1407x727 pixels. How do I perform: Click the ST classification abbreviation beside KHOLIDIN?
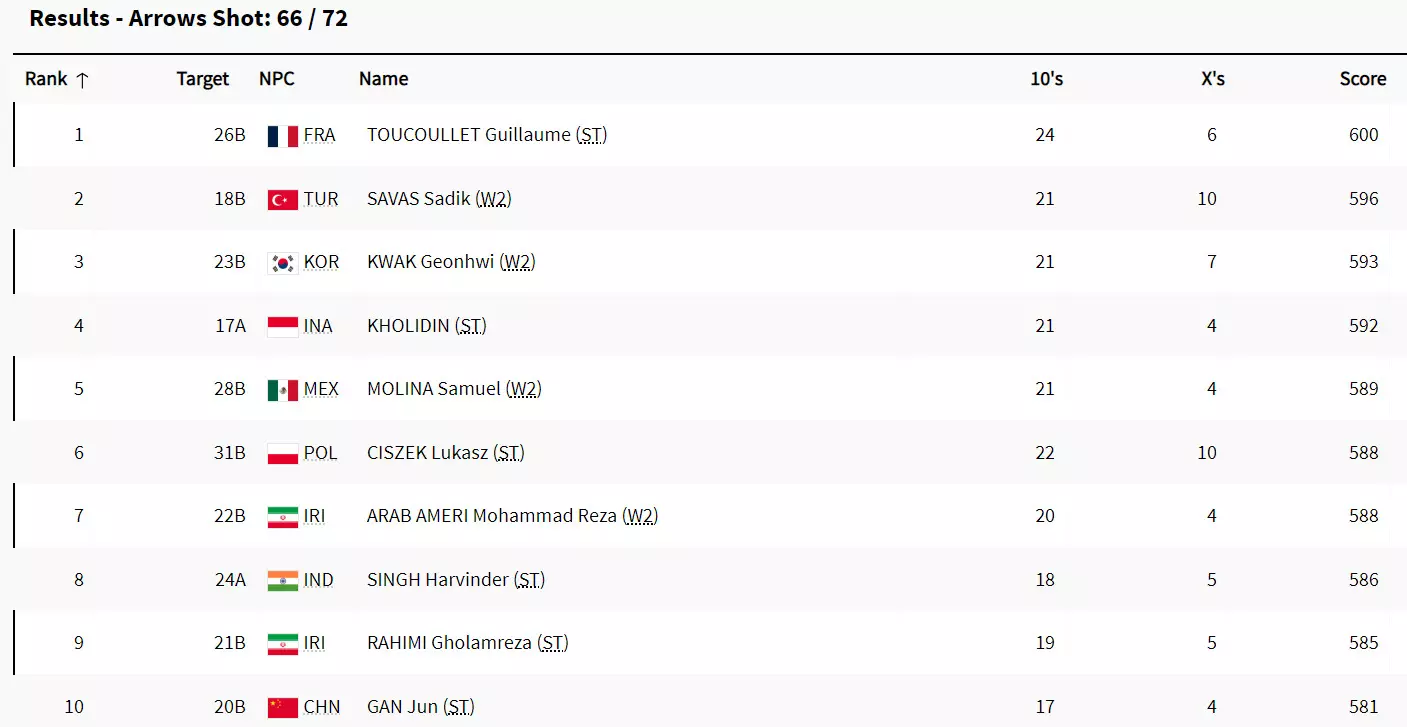coord(470,326)
